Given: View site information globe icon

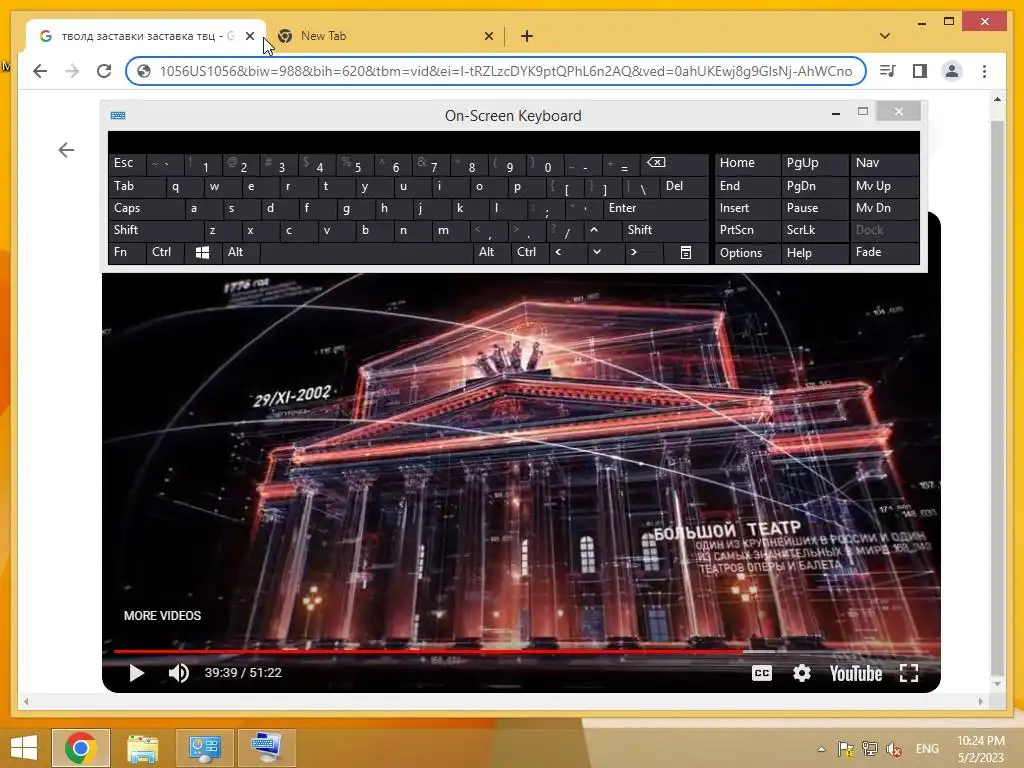Looking at the screenshot, I should tap(144, 71).
